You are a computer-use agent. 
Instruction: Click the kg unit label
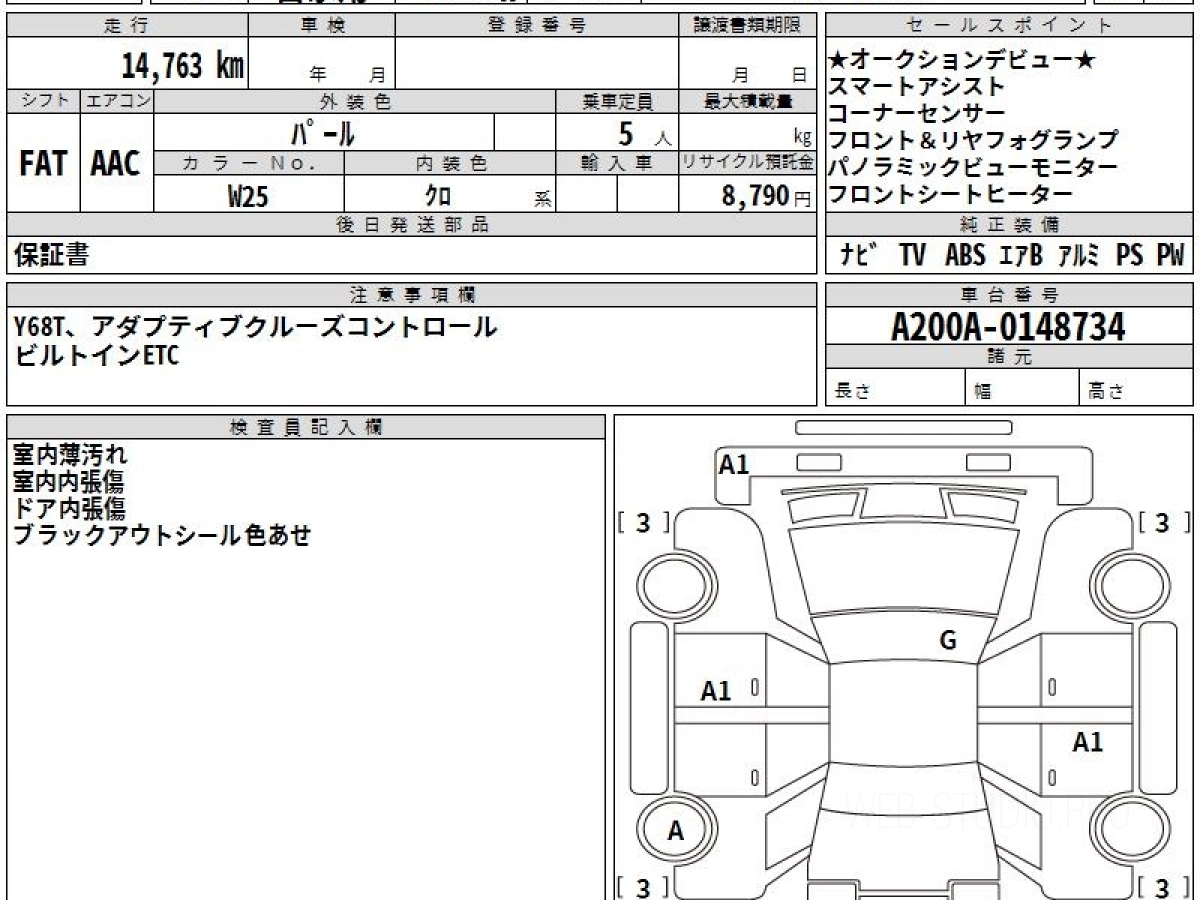(x=802, y=139)
